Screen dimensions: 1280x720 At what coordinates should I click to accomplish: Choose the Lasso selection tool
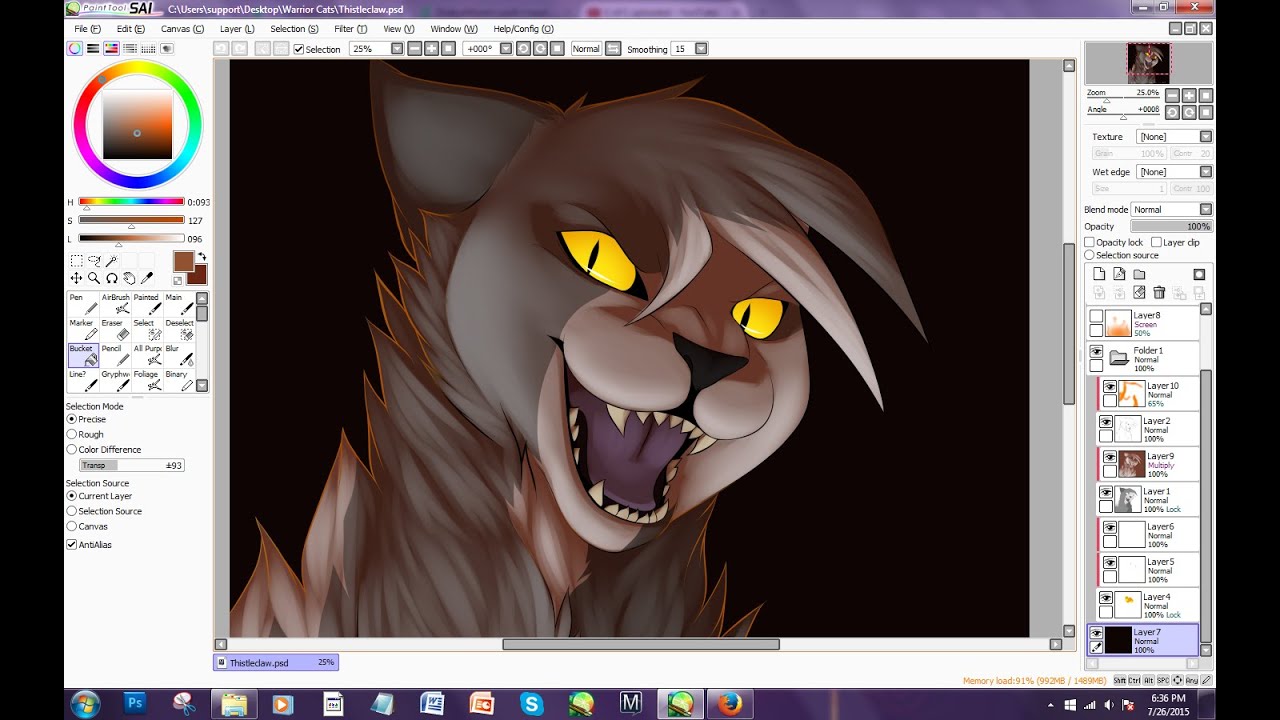(94, 261)
